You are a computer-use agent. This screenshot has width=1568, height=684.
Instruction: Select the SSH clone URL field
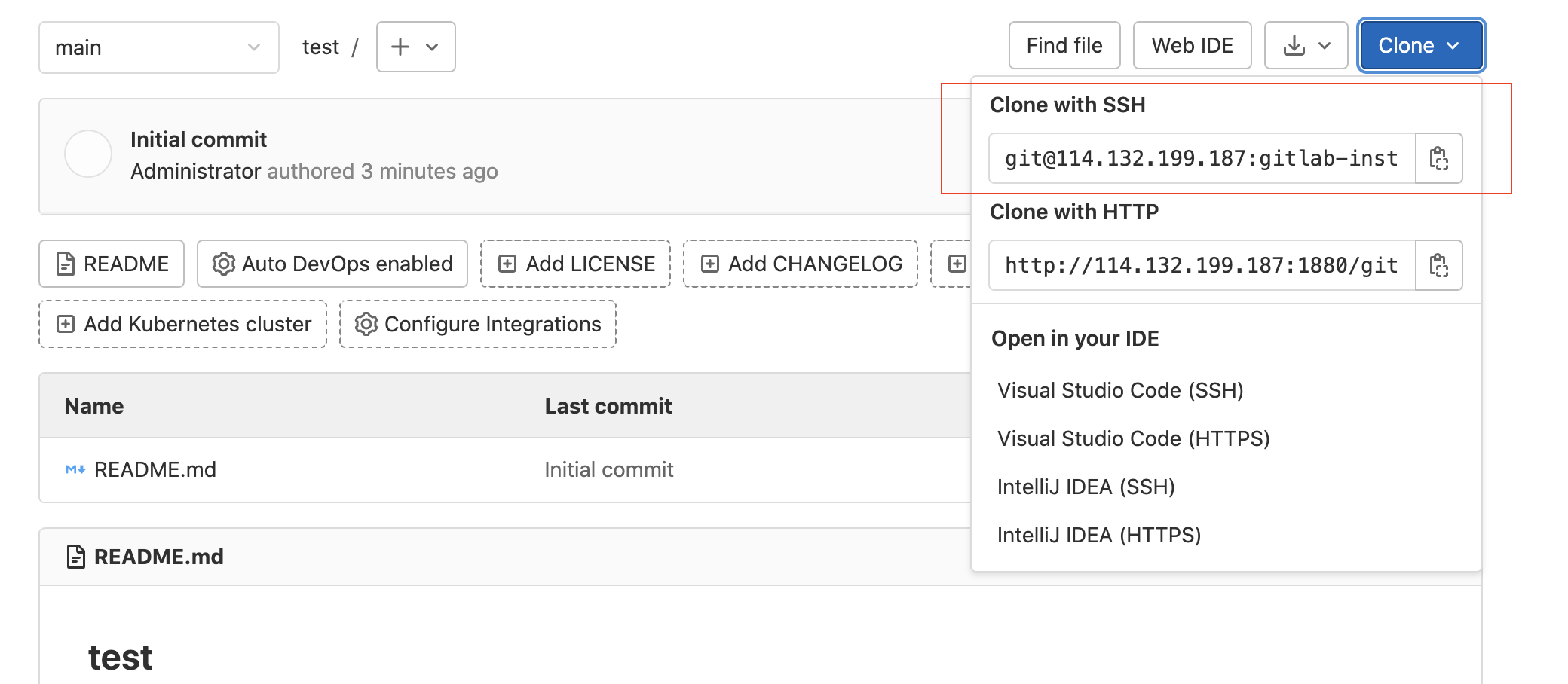click(x=1202, y=158)
